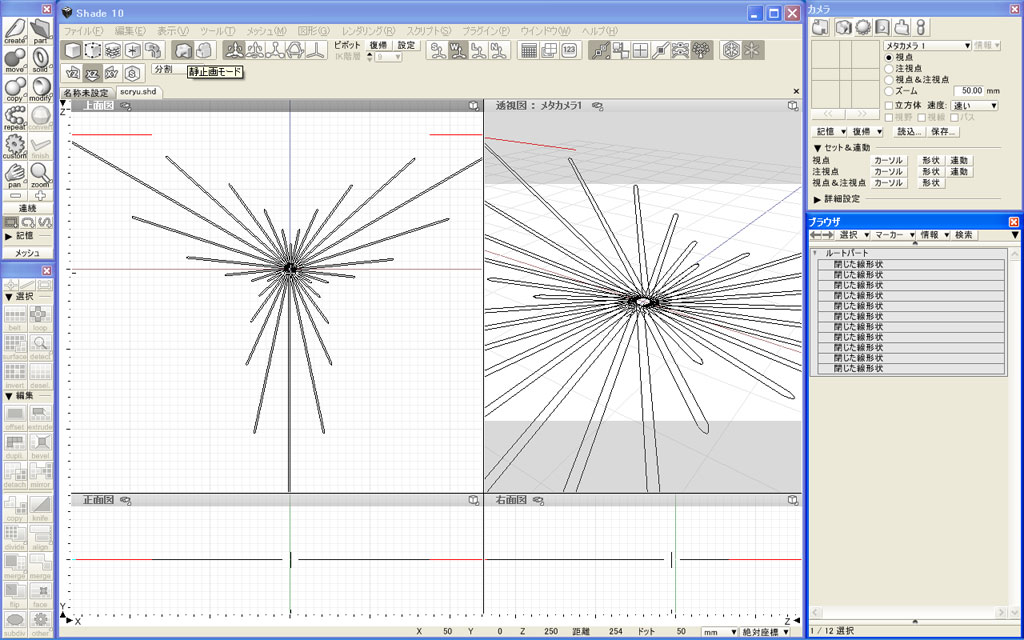The height and width of the screenshot is (640, 1024).
Task: Click the メッシュ button in toolbox
Action: pyautogui.click(x=27, y=253)
